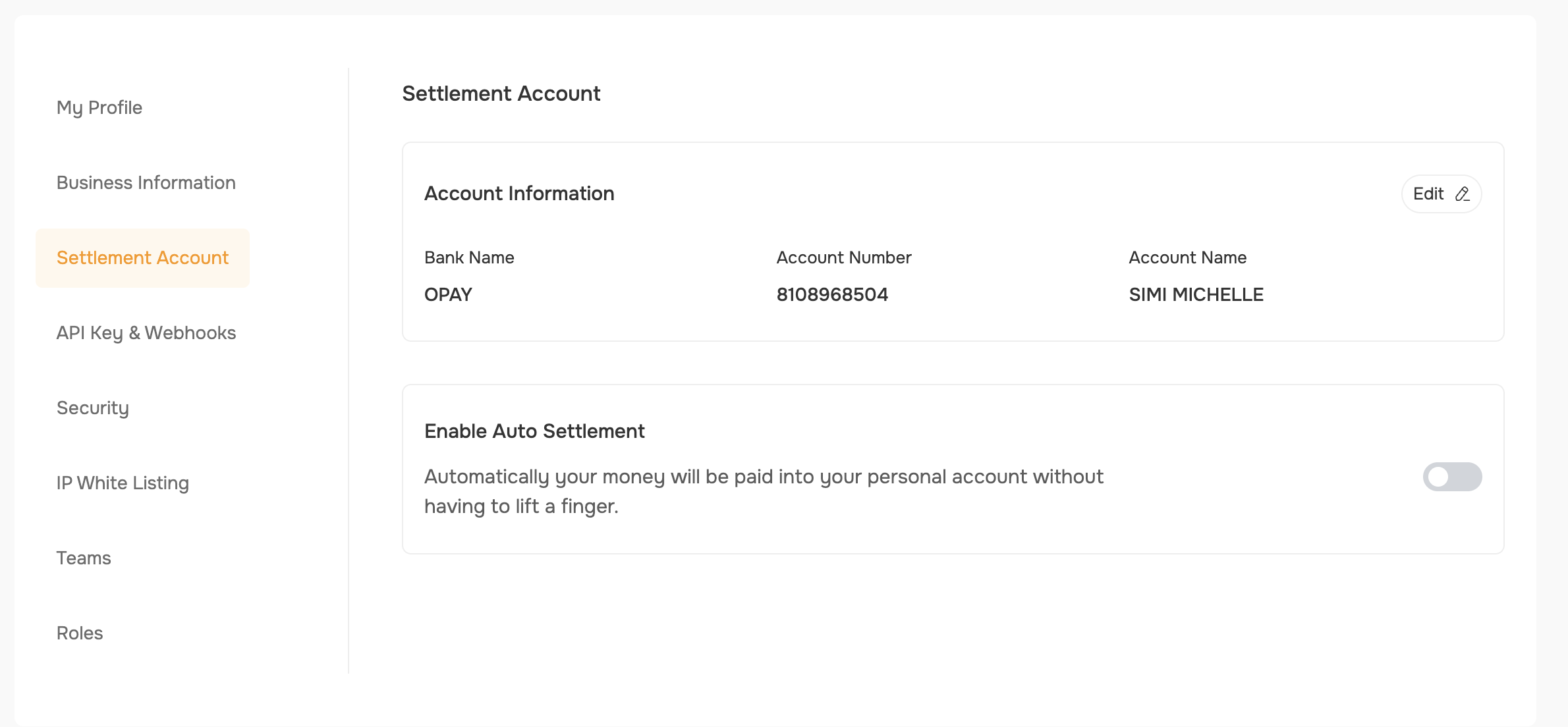The width and height of the screenshot is (1568, 727).
Task: Switch to Teams section
Action: tap(84, 558)
